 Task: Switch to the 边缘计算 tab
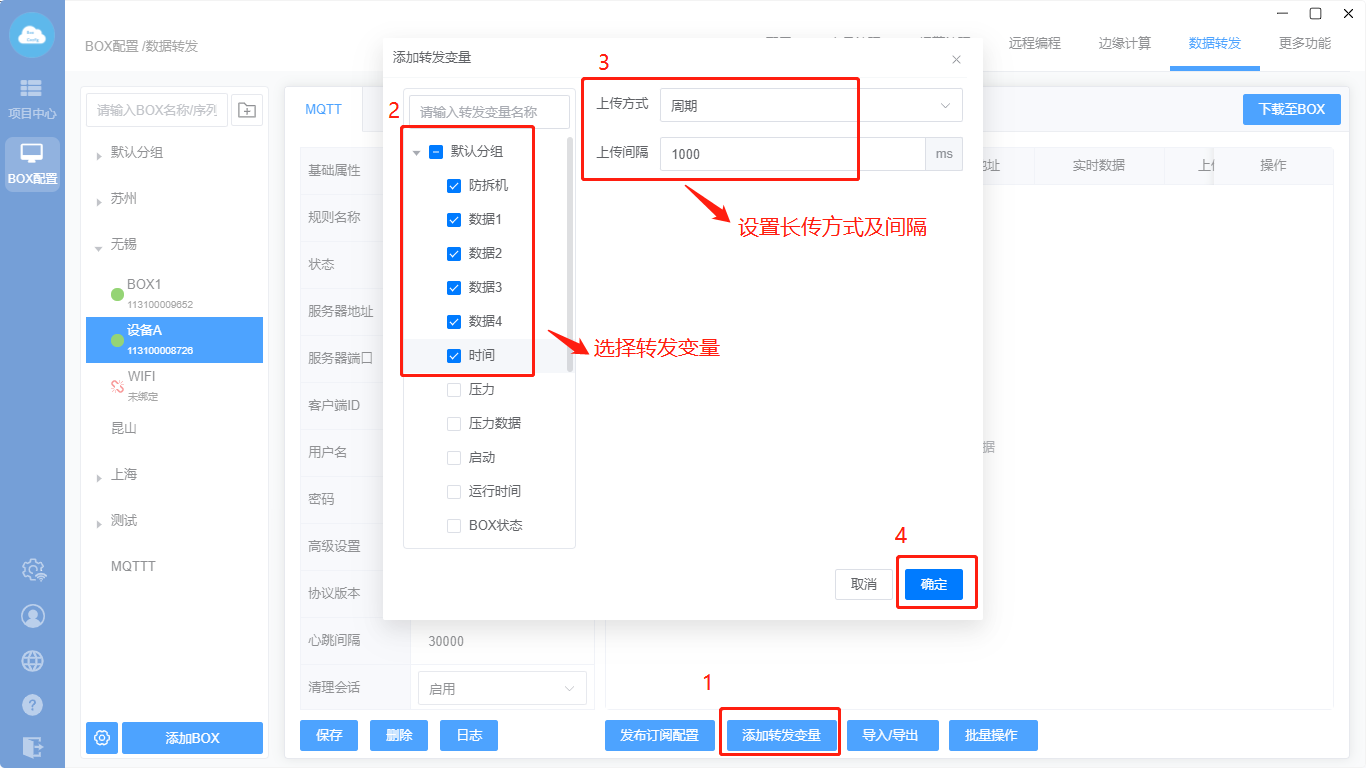click(x=1124, y=43)
